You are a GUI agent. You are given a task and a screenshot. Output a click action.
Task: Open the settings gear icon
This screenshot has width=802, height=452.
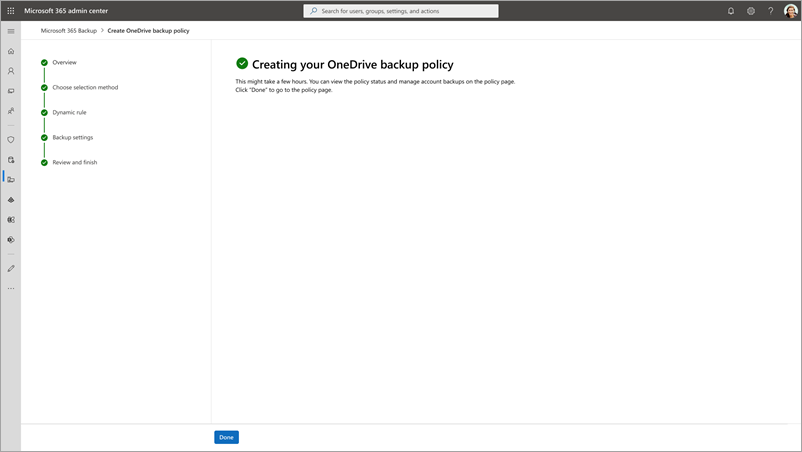click(751, 11)
